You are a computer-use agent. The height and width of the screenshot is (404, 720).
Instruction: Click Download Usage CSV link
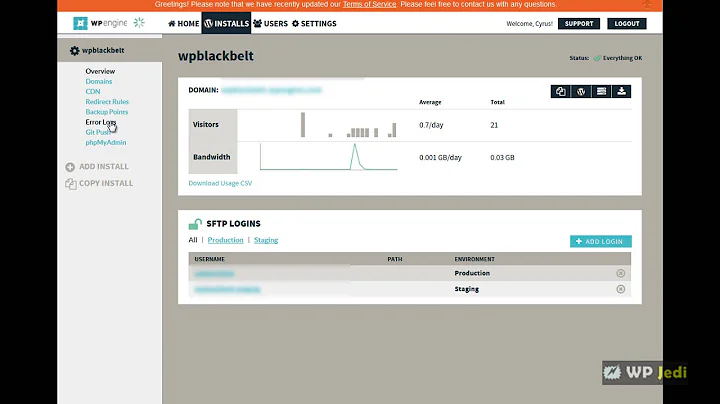coord(220,183)
